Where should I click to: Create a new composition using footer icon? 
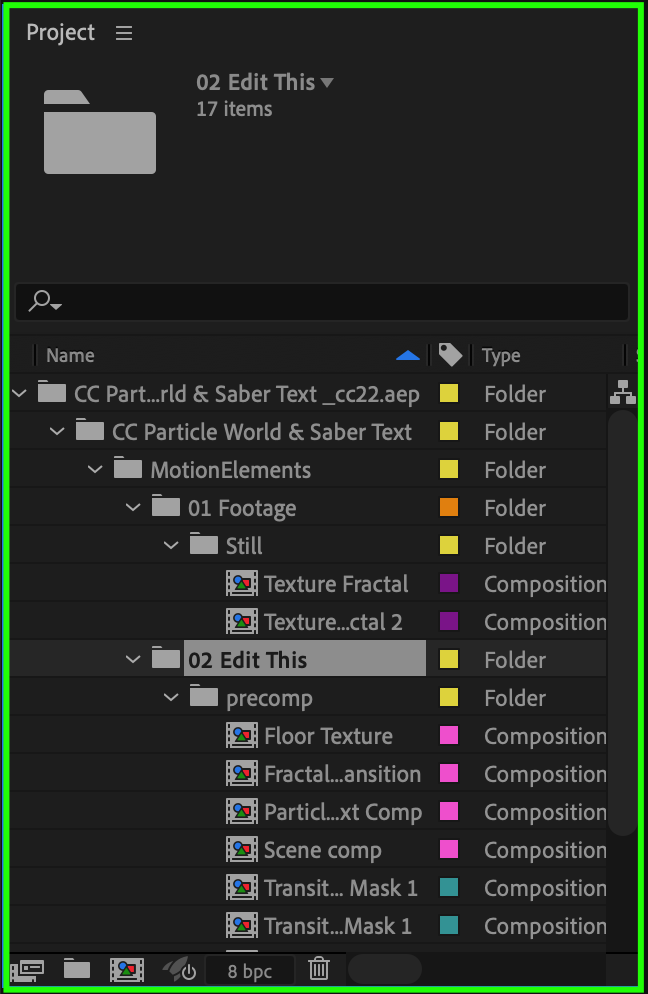127,970
